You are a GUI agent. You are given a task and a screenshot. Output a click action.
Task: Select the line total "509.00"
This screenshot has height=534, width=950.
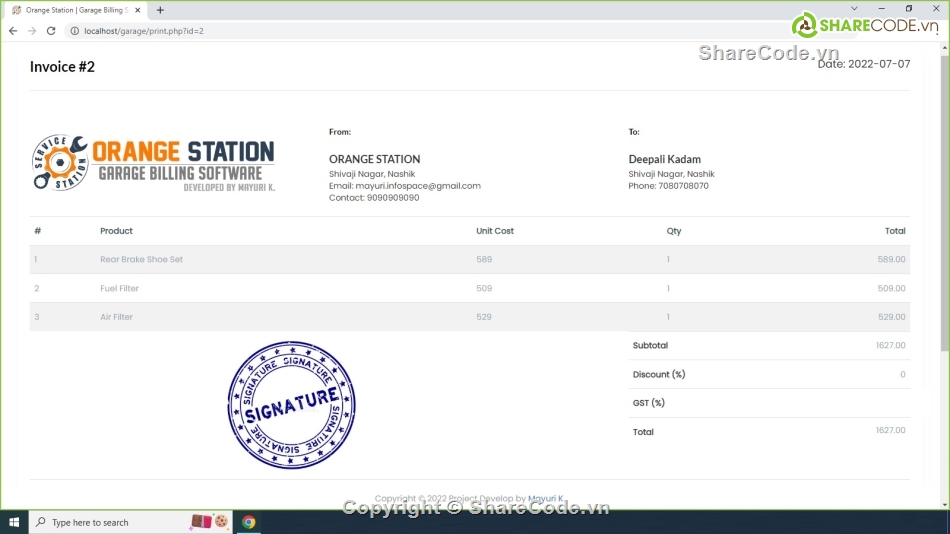point(891,289)
